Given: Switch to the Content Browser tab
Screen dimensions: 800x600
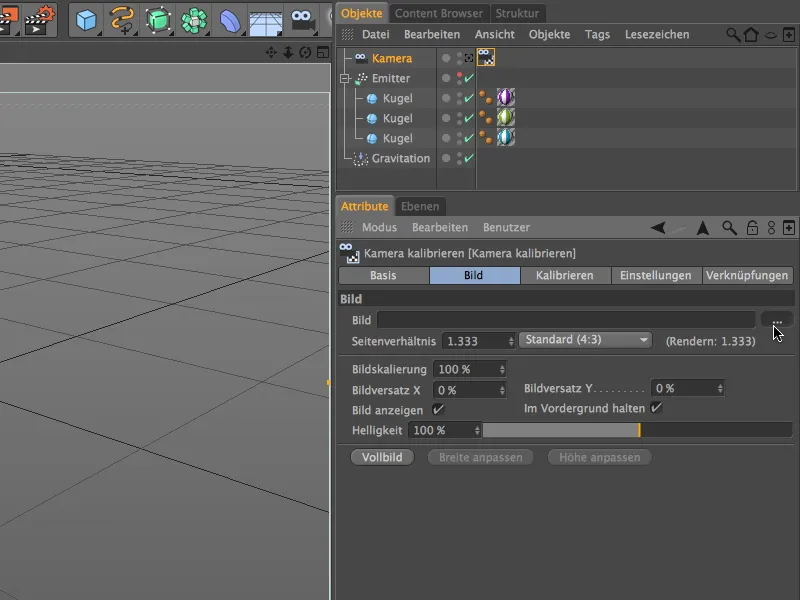Looking at the screenshot, I should pos(438,13).
